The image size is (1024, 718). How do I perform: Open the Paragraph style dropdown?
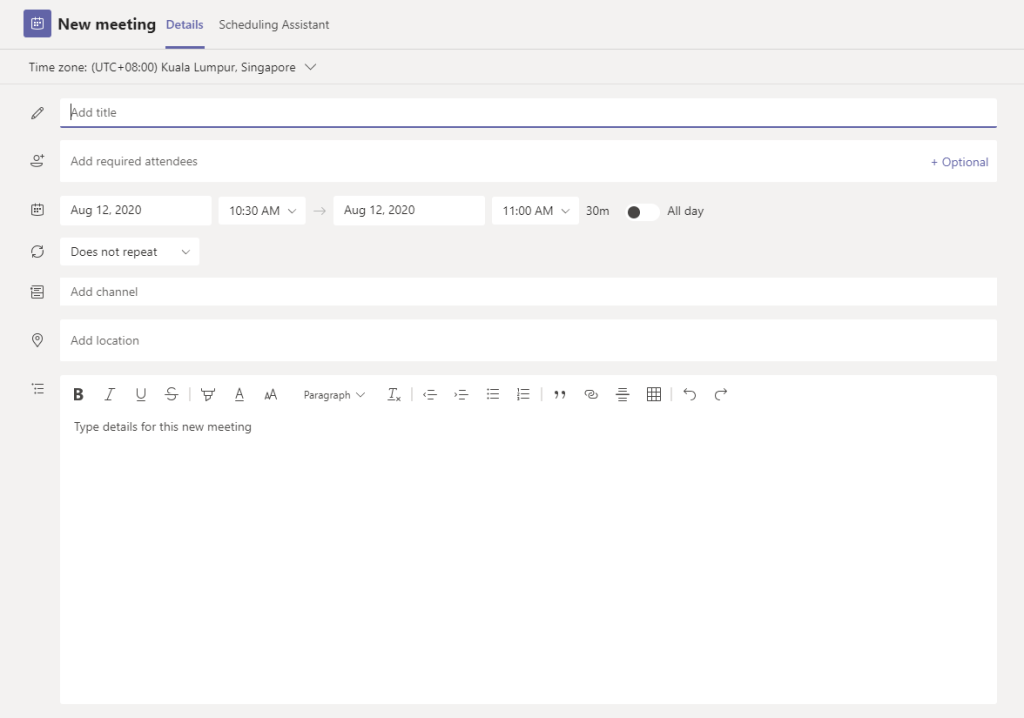coord(334,395)
